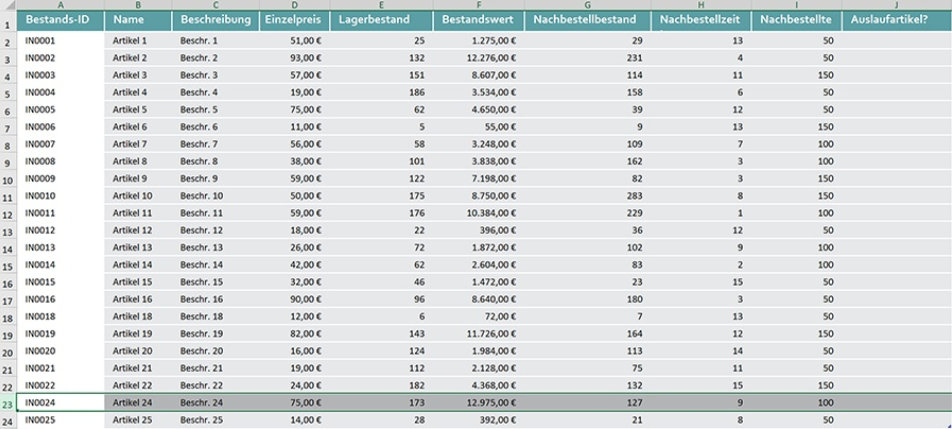Select cell IN0001
Screen dimensions: 952x429
tap(61, 41)
